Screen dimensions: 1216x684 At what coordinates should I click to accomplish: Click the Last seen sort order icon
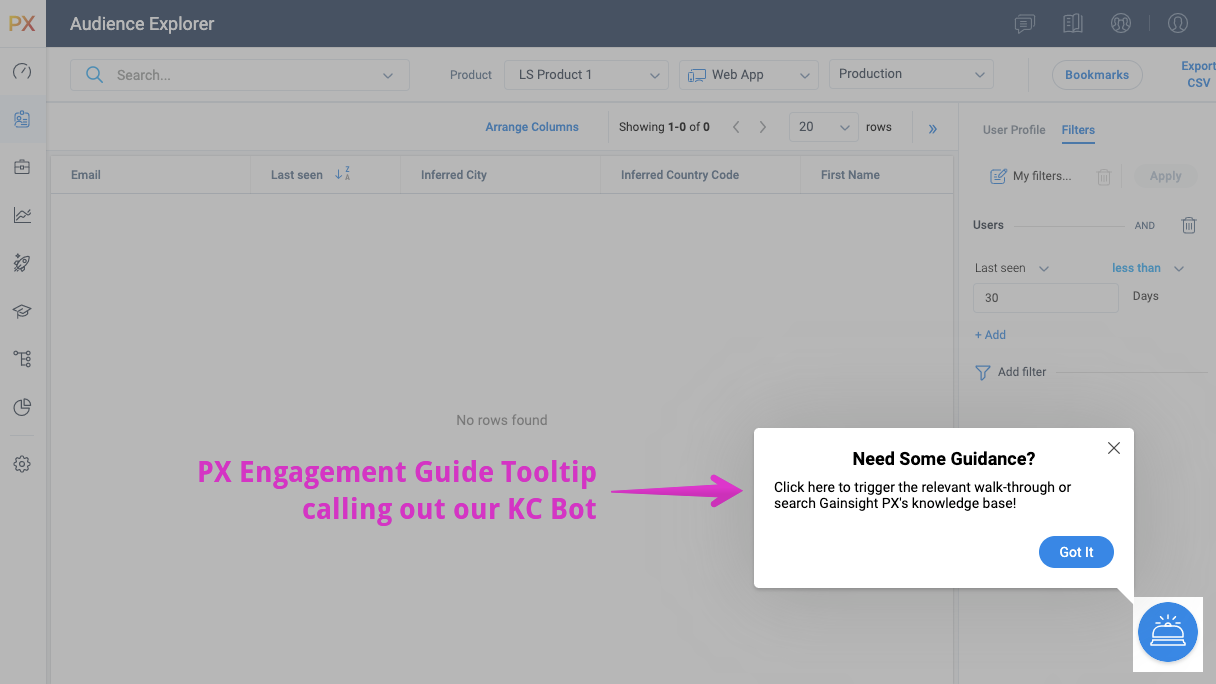342,174
